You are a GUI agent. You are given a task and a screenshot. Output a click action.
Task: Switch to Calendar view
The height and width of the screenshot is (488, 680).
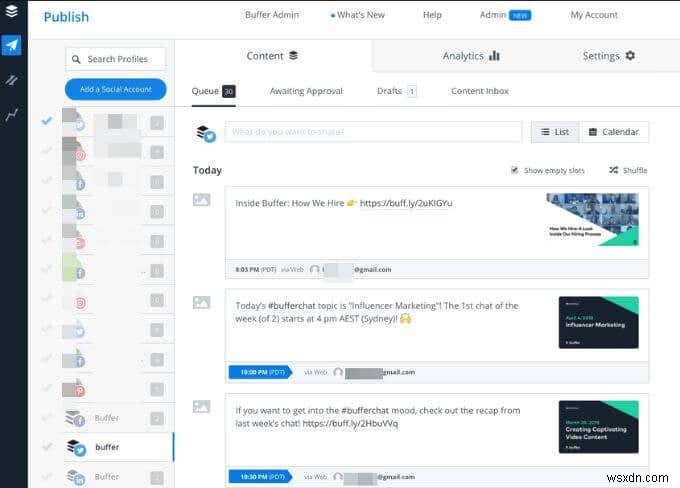click(x=614, y=132)
